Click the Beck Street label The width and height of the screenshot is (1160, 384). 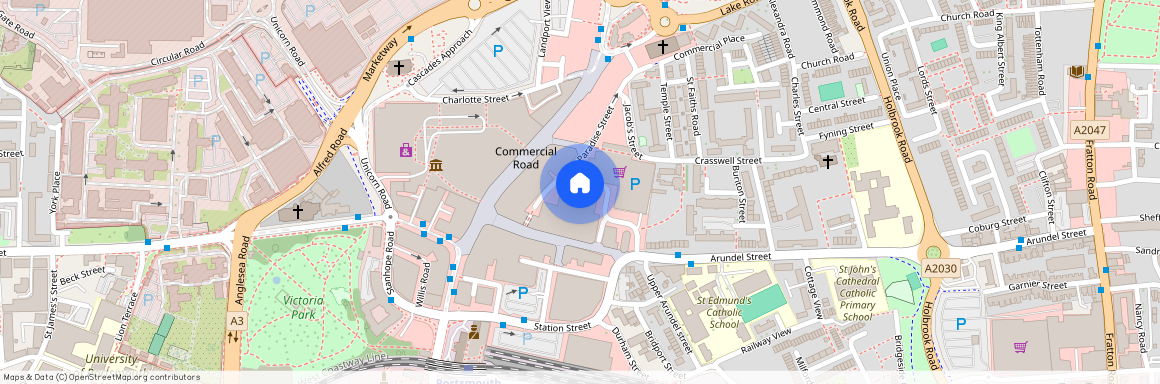click(x=84, y=276)
